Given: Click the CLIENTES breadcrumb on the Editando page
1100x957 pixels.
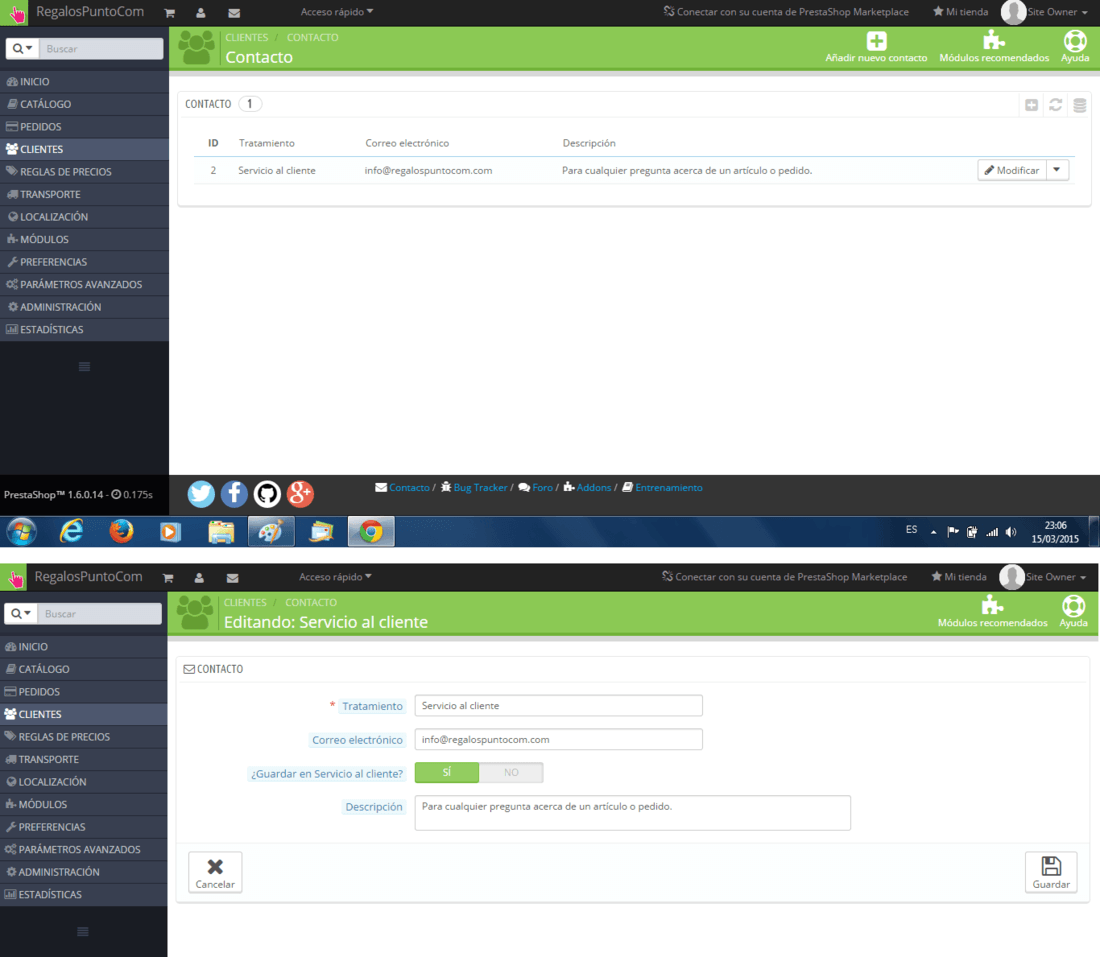Looking at the screenshot, I should click(245, 602).
